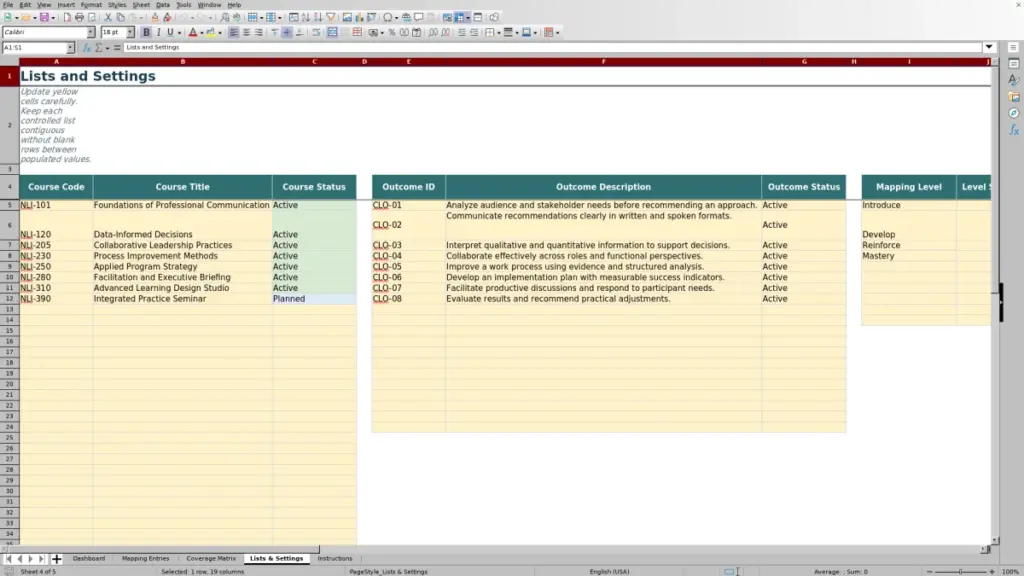Image resolution: width=1024 pixels, height=576 pixels.
Task: Toggle the align bottom vertical alignment
Action: pos(300,33)
